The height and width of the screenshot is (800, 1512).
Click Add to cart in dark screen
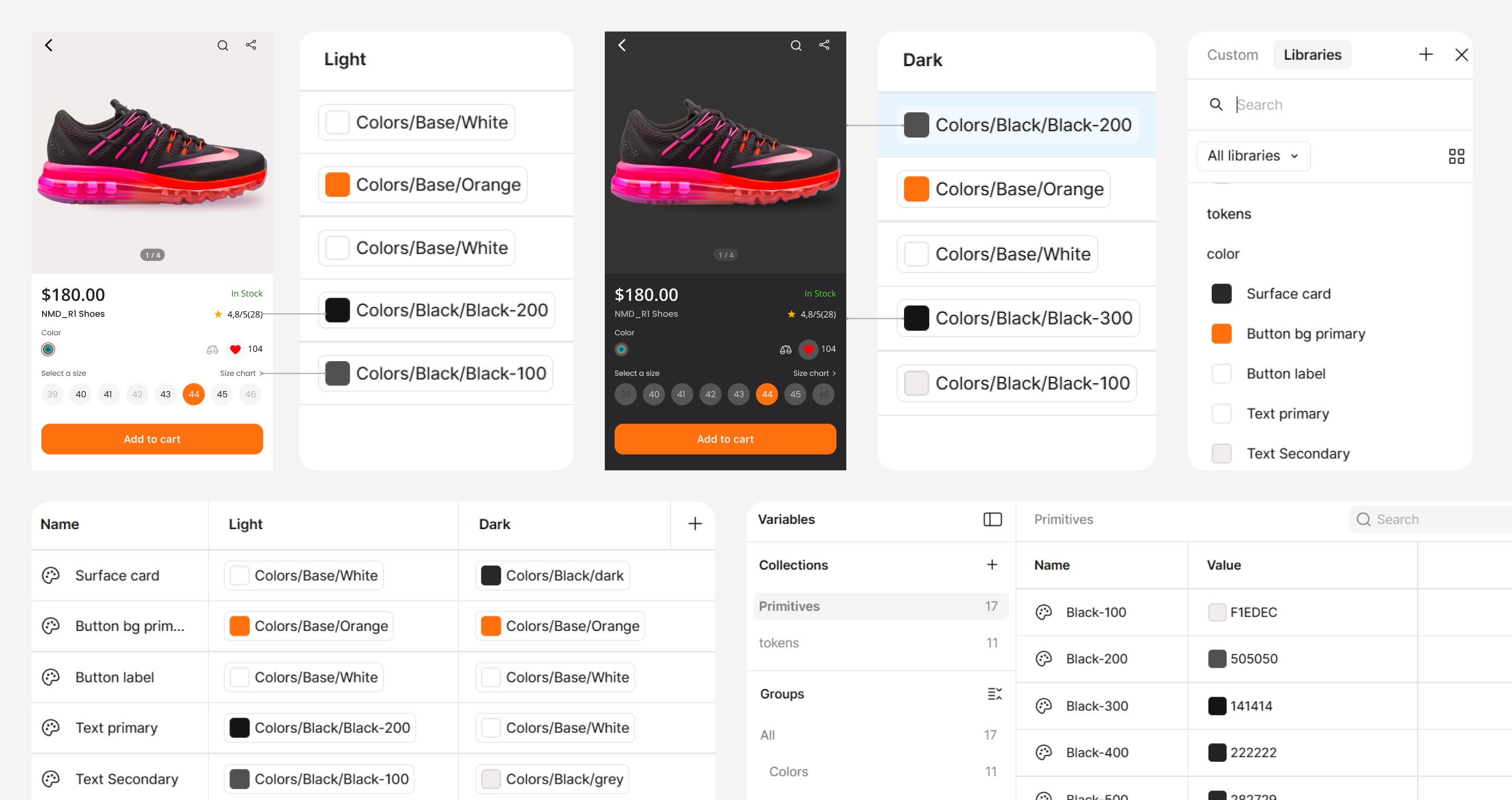point(725,439)
